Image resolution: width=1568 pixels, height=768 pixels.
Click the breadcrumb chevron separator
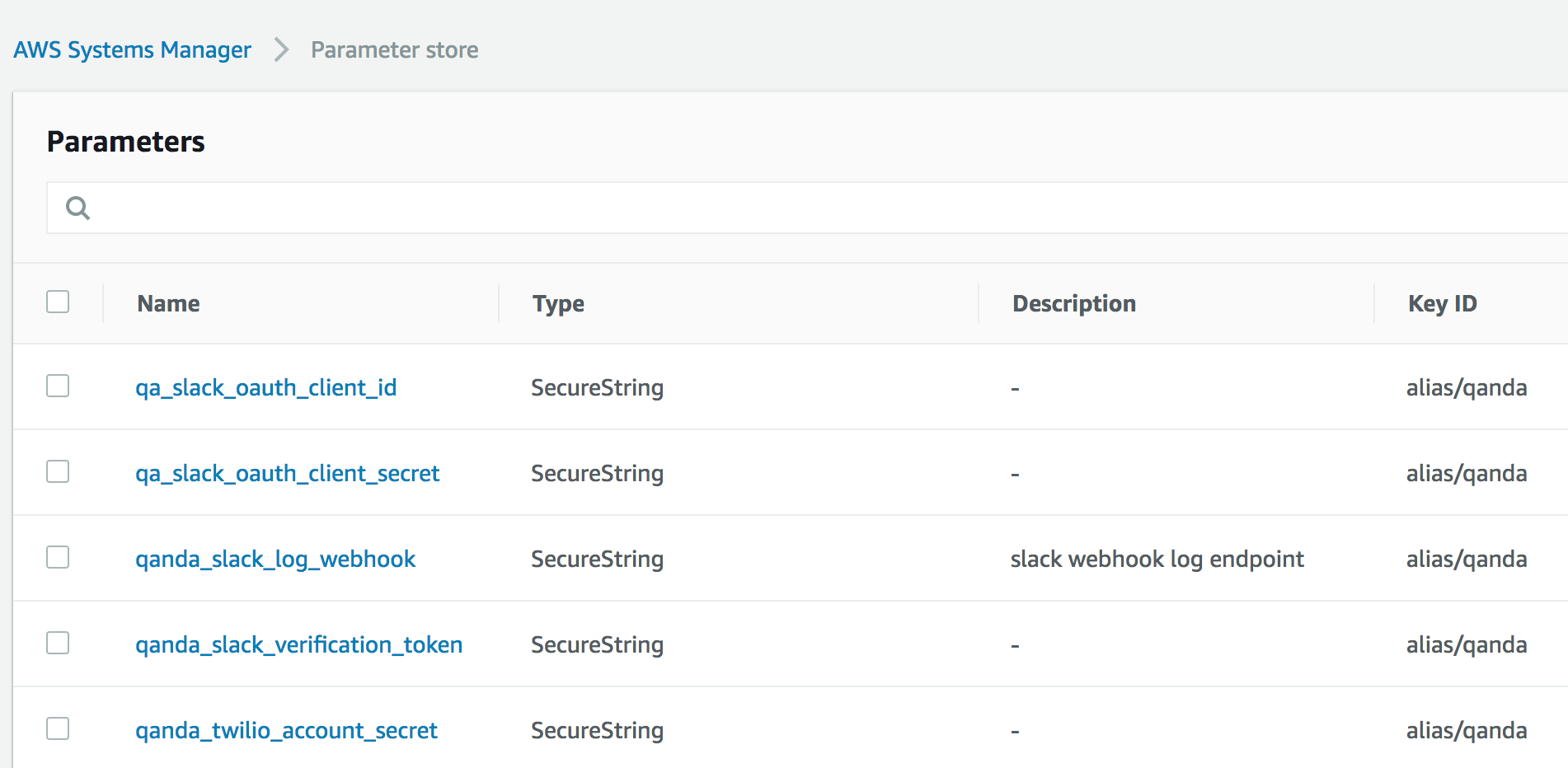(x=281, y=49)
